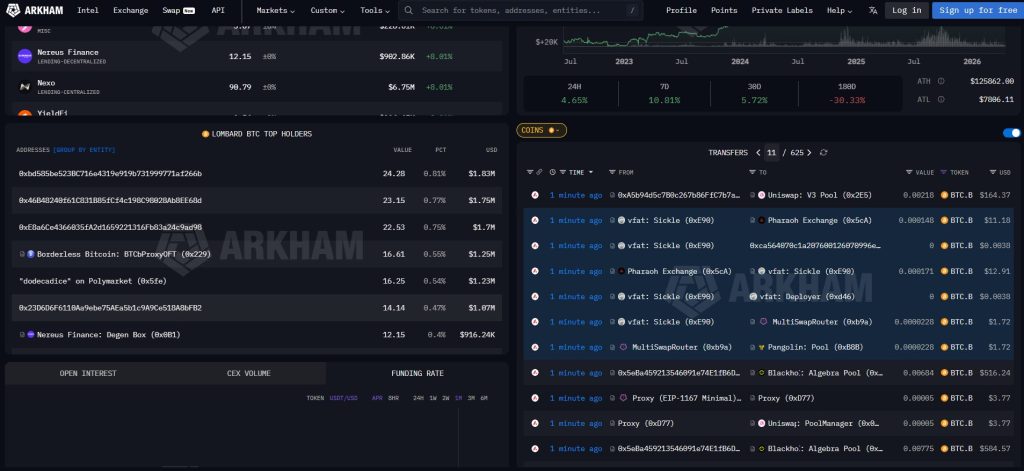The image size is (1024, 471).
Task: Click Sign up for free button
Action: click(x=977, y=10)
